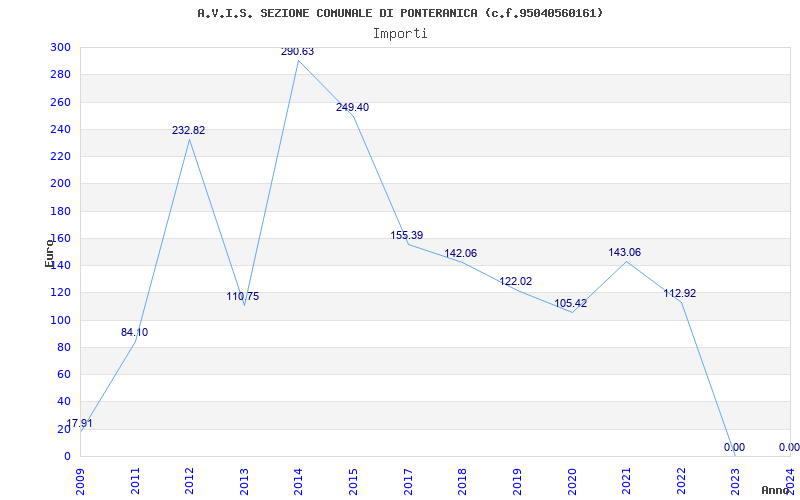Select the 17.91 data label
This screenshot has height=500, width=800.
(x=80, y=423)
